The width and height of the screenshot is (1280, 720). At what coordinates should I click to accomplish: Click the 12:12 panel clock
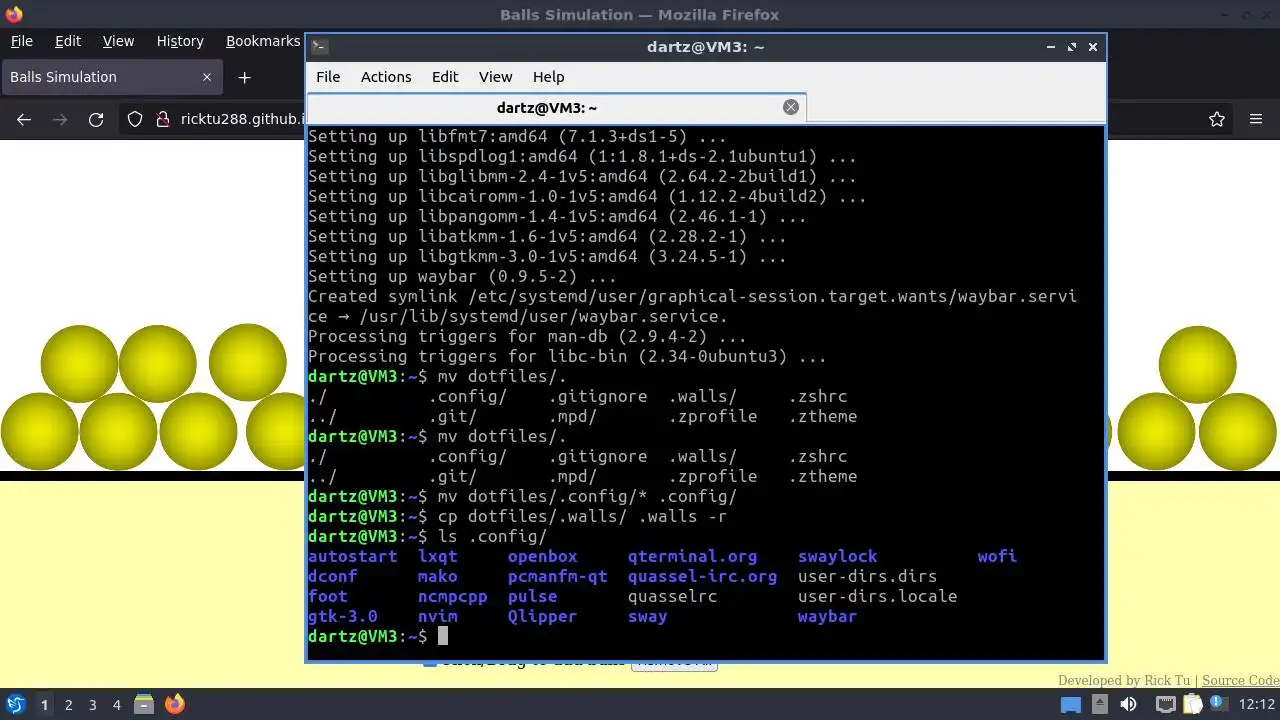pyautogui.click(x=1257, y=704)
